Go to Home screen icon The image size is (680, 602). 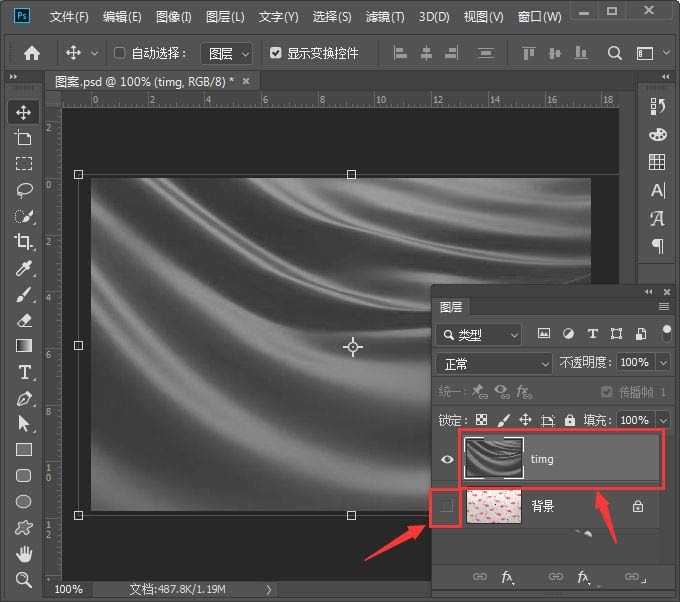(32, 53)
